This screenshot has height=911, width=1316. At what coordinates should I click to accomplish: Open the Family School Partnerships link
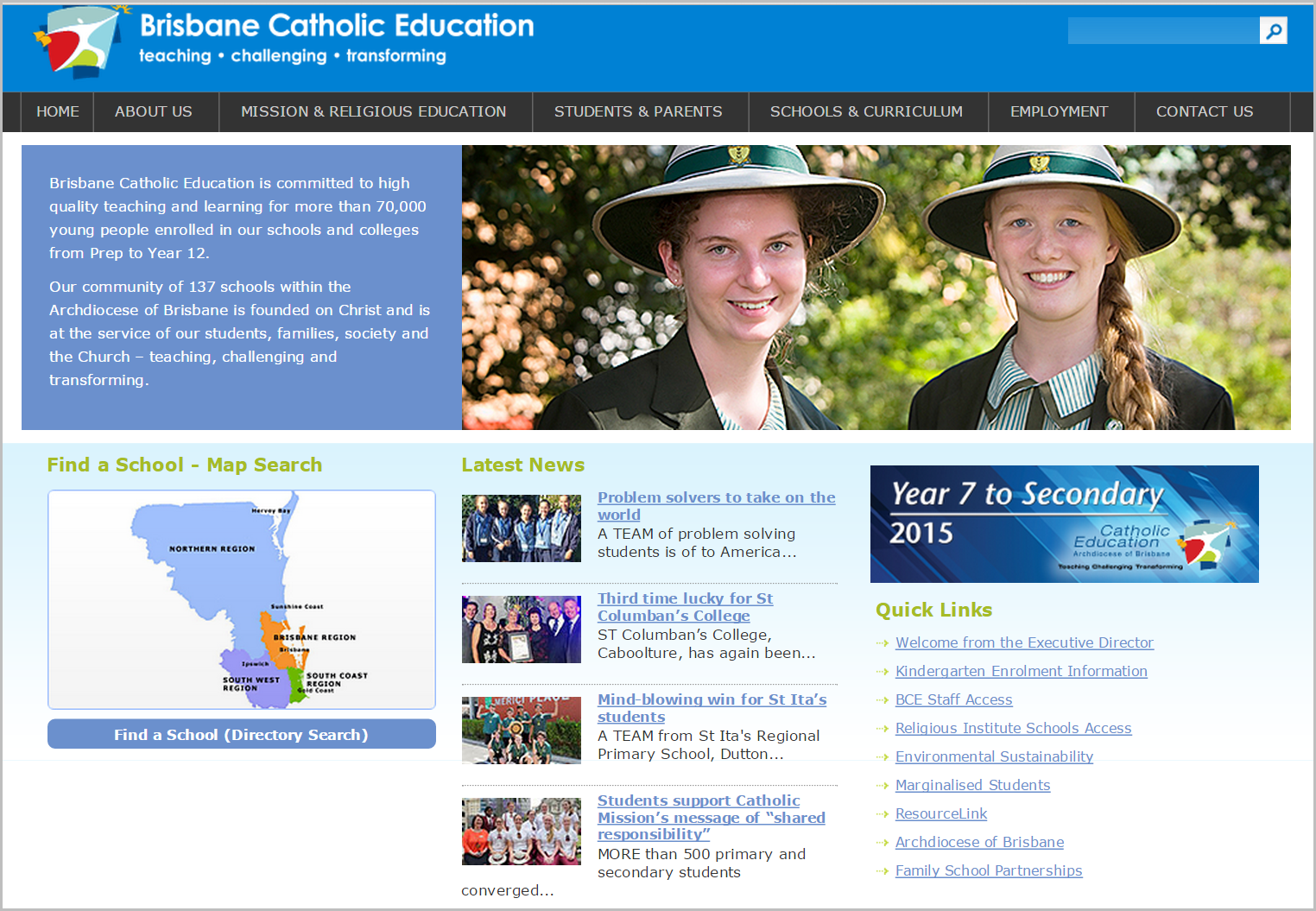pyautogui.click(x=989, y=870)
